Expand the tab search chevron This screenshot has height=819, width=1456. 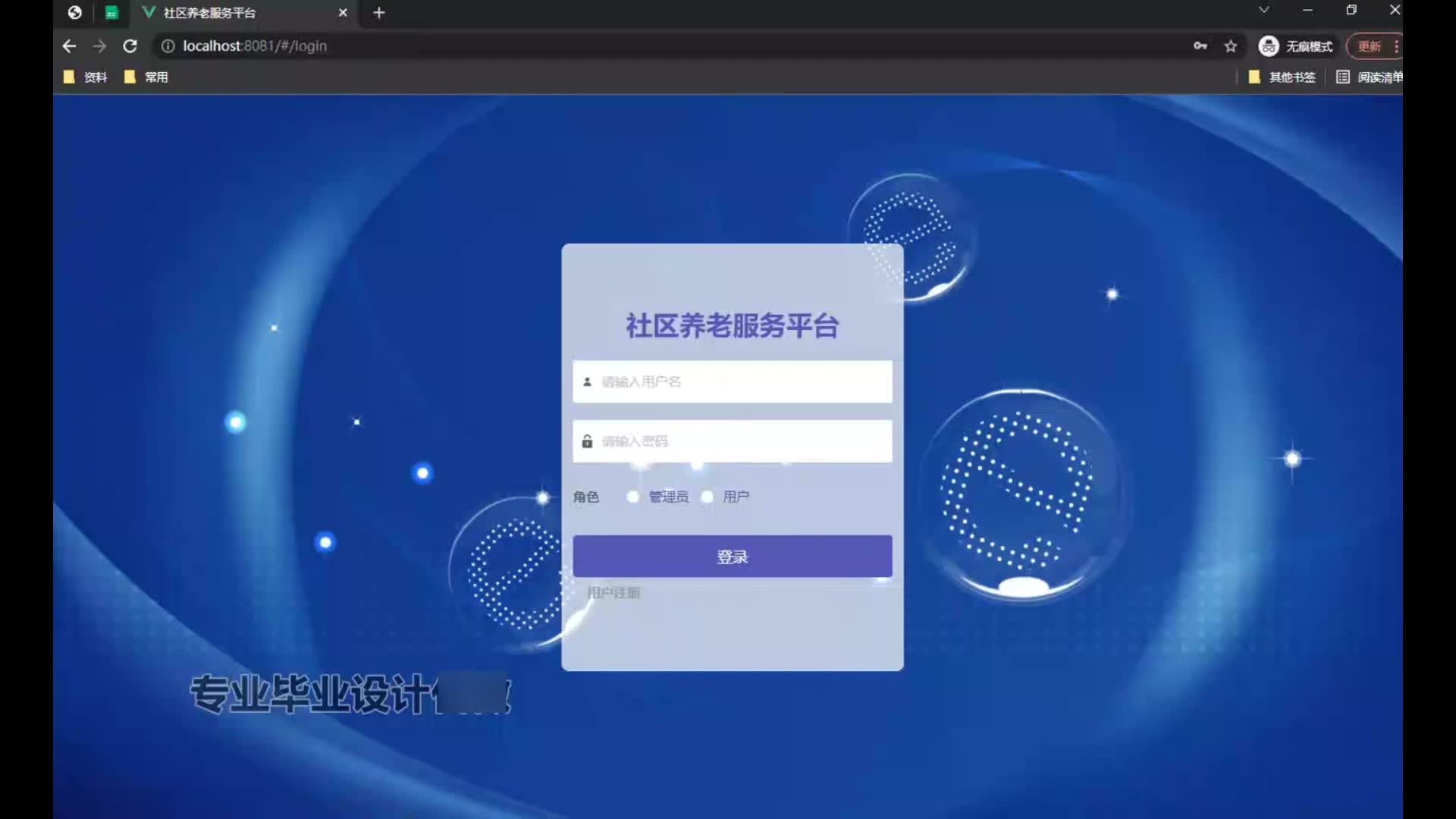pos(1263,10)
